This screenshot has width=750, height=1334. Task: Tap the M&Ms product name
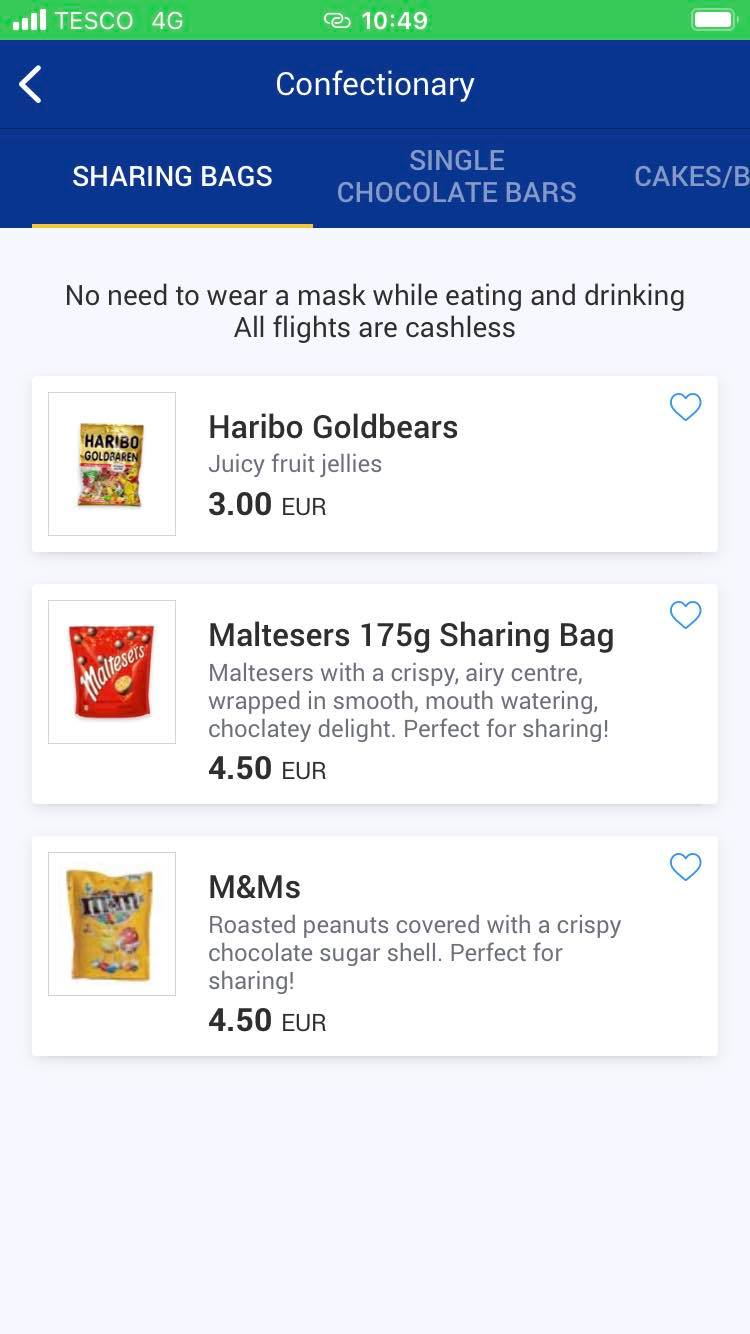click(254, 887)
